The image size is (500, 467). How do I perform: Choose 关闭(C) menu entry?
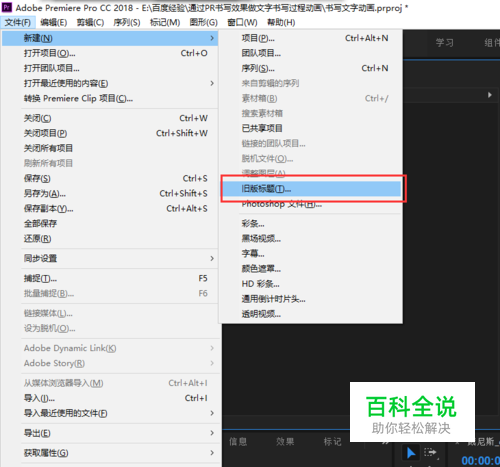click(x=110, y=118)
